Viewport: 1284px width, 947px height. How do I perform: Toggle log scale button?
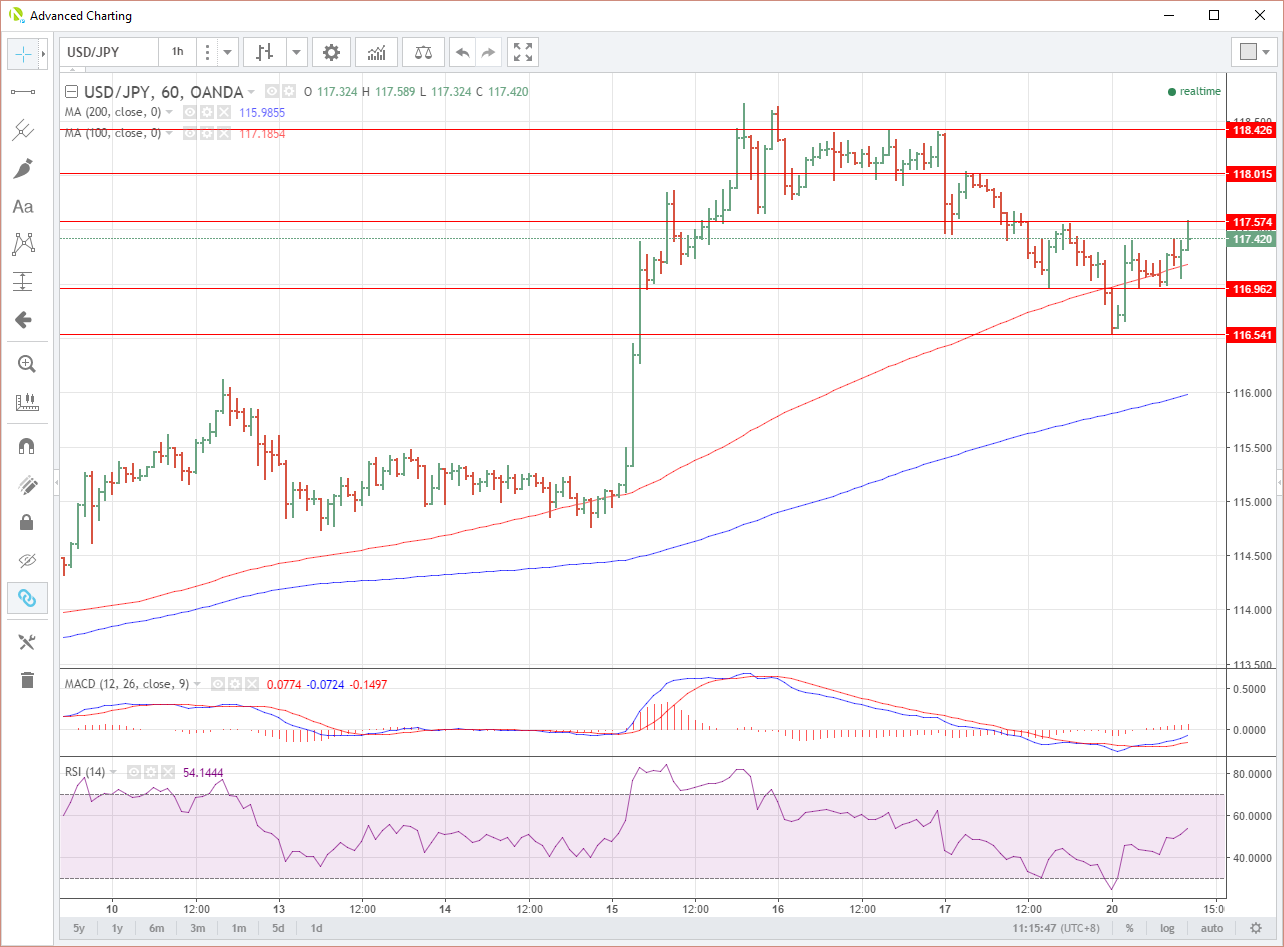click(x=1167, y=928)
